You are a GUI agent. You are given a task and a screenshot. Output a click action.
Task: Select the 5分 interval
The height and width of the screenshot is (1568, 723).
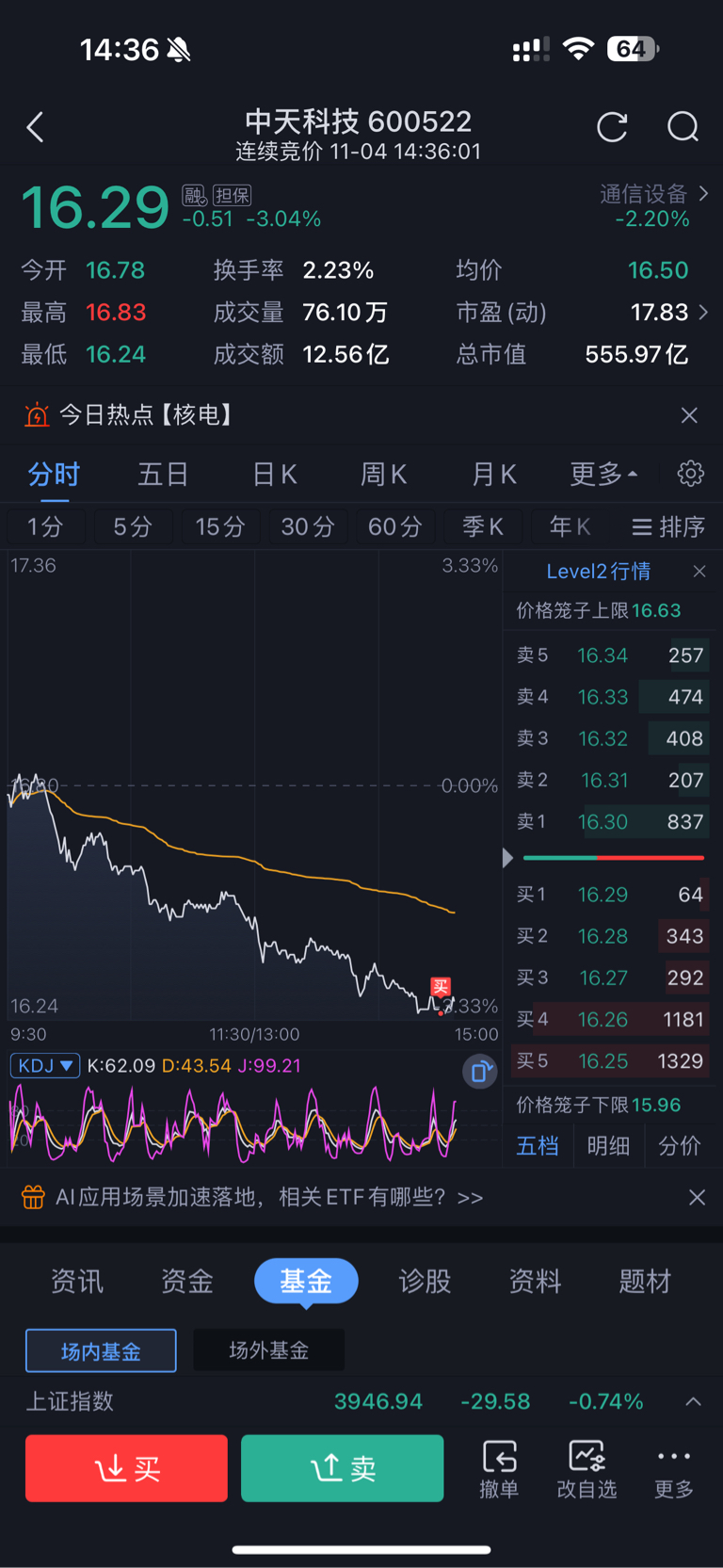point(133,526)
